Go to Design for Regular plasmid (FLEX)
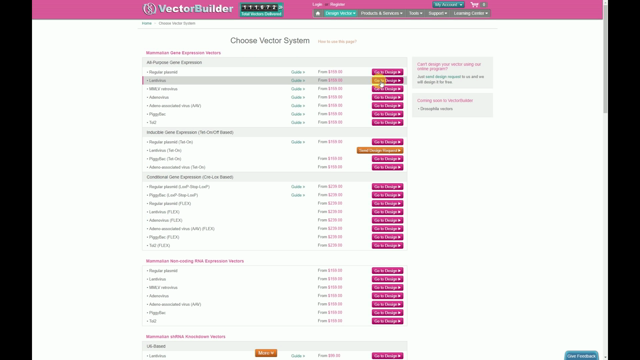640x360 pixels. tap(387, 203)
